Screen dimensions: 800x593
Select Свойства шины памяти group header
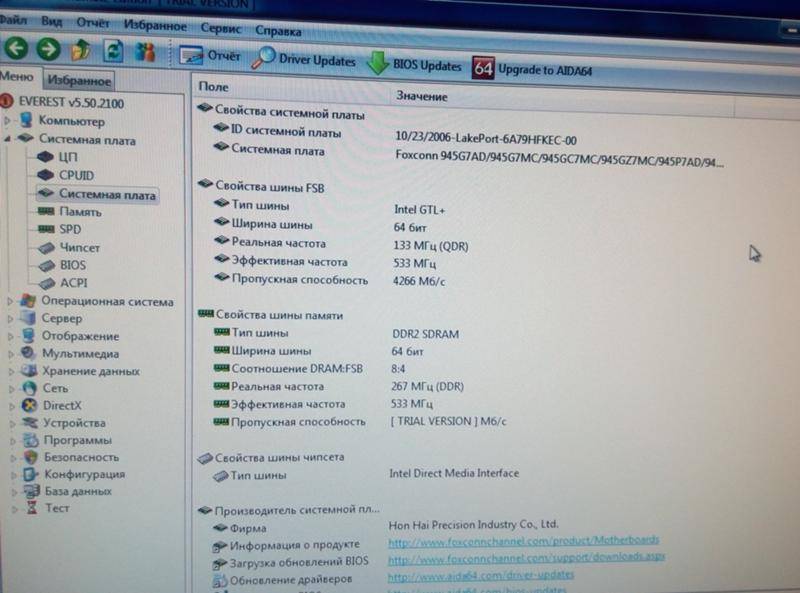270,314
